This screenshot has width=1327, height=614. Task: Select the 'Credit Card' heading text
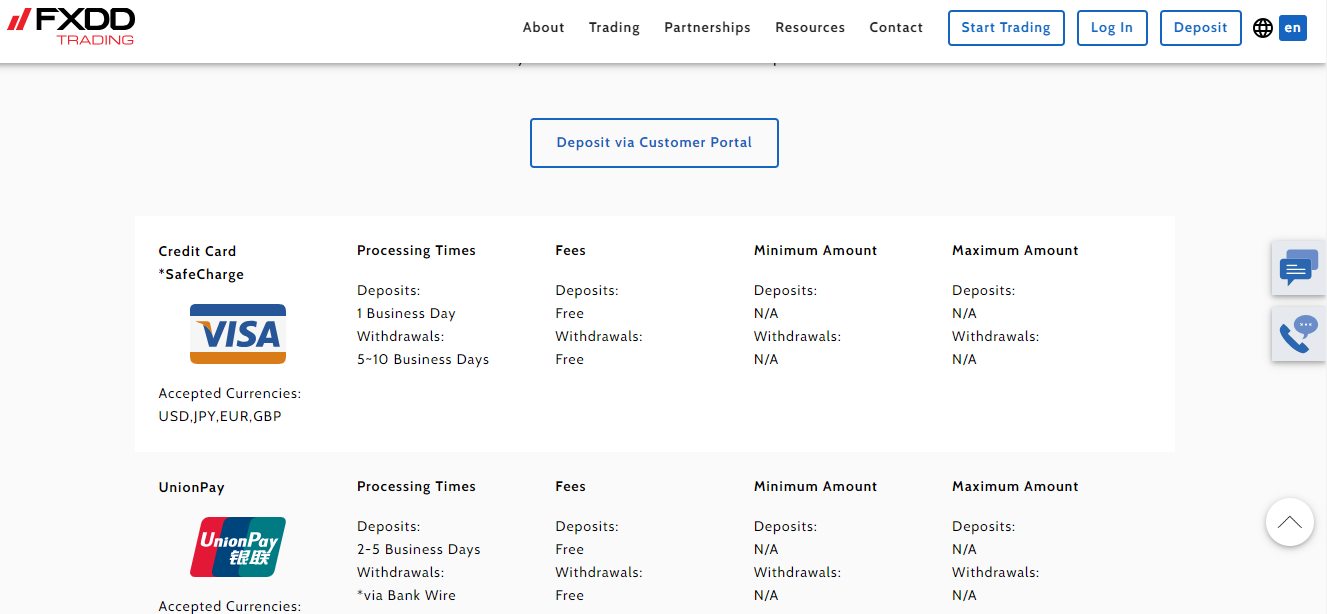198,251
